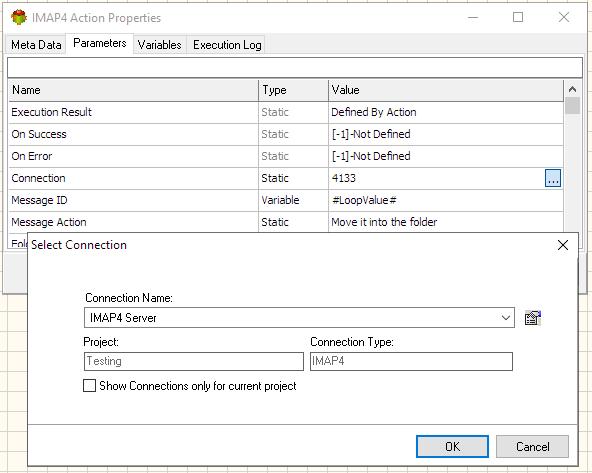Click the Value column header
This screenshot has height=473, width=592.
446,90
